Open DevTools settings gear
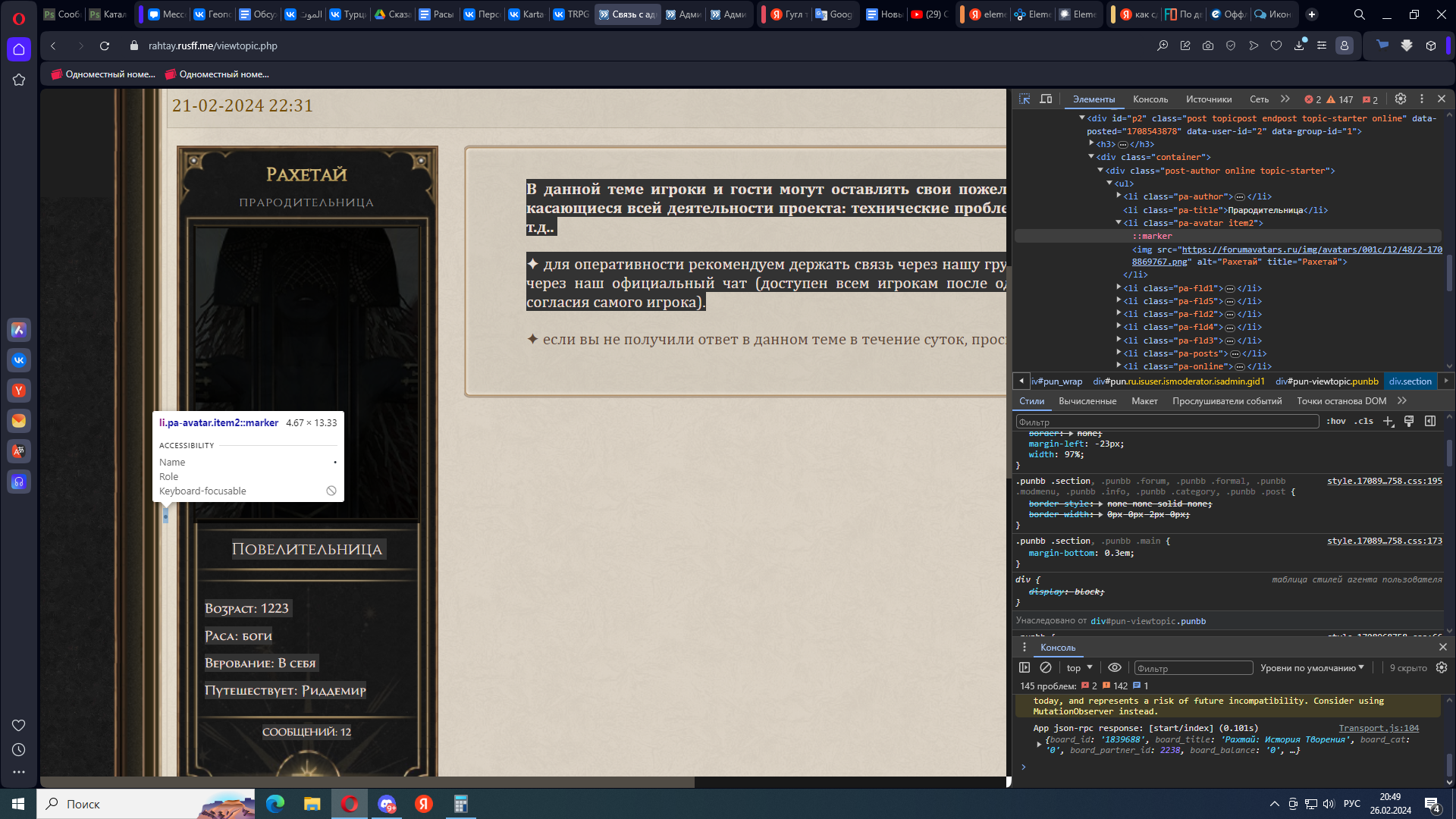 coord(1401,99)
